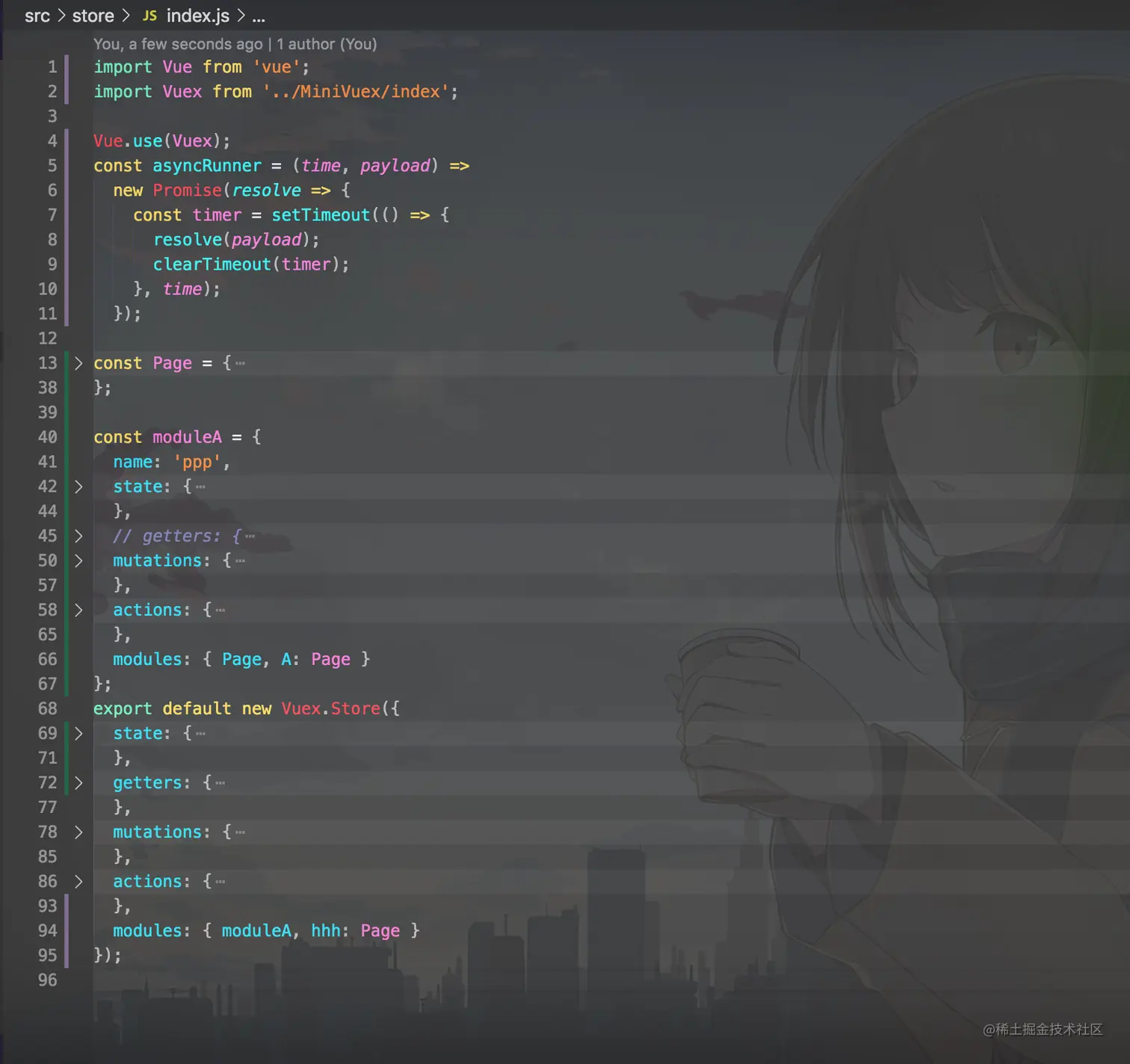Expand folded mutations chevron at line 50
Viewport: 1130px width, 1064px height.
coord(78,560)
